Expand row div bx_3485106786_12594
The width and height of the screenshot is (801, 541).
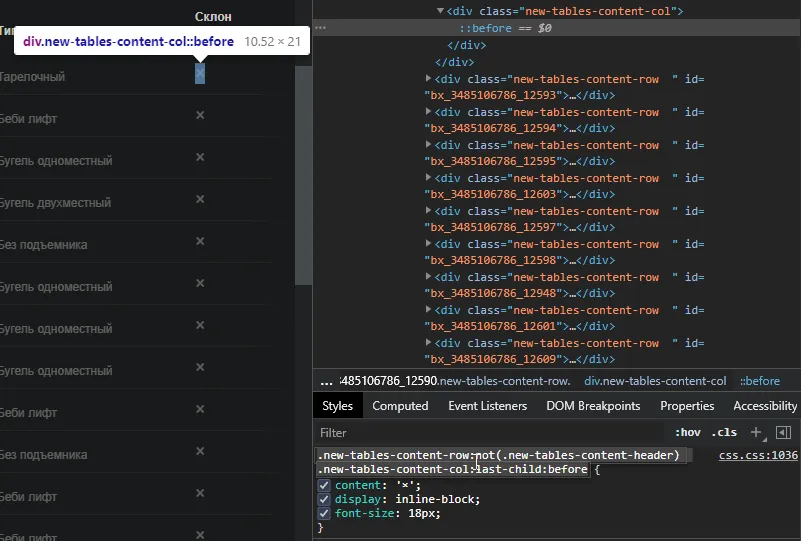click(428, 111)
